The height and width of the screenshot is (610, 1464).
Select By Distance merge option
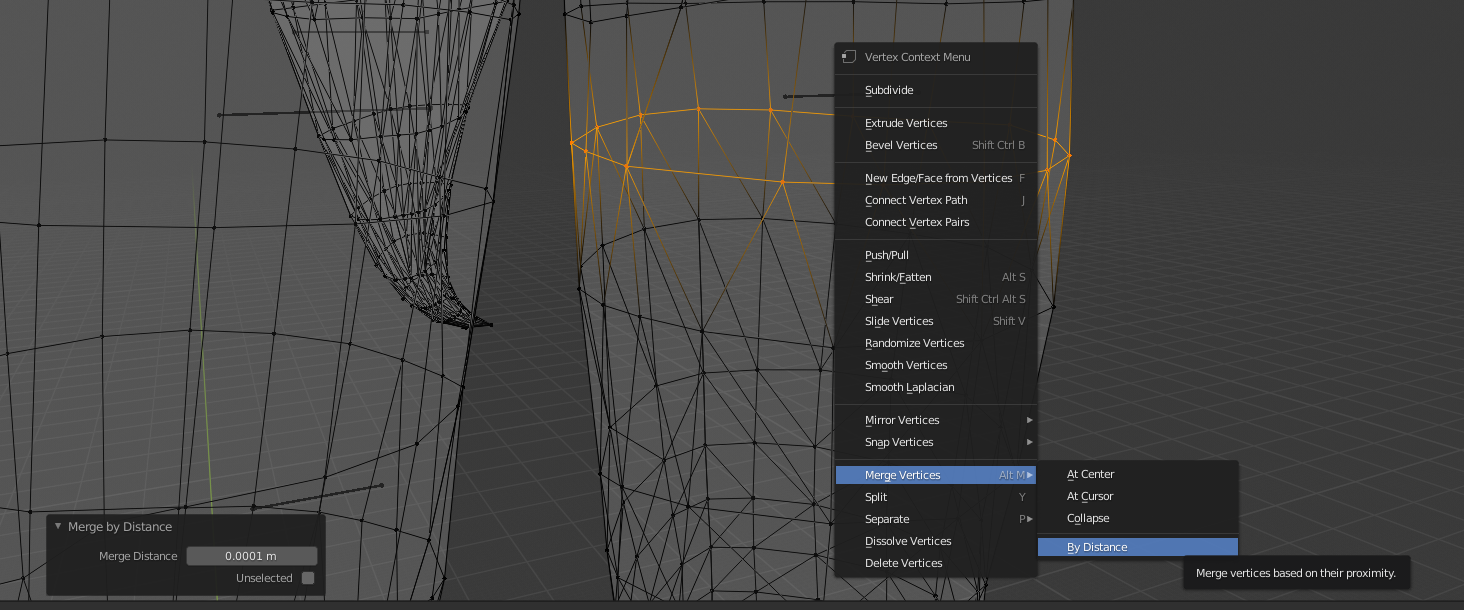(1138, 547)
